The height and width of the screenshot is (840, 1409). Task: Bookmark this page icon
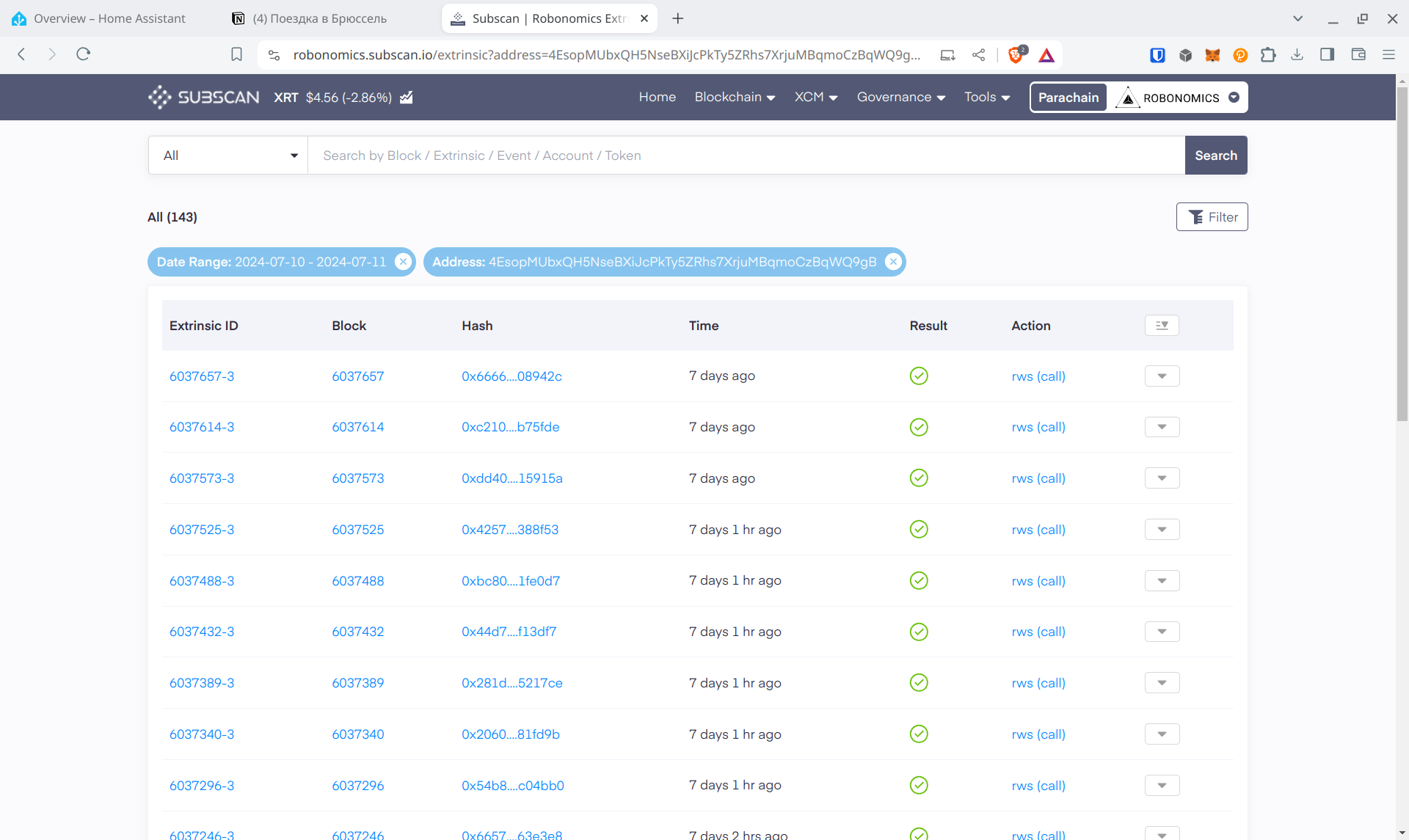pos(236,55)
